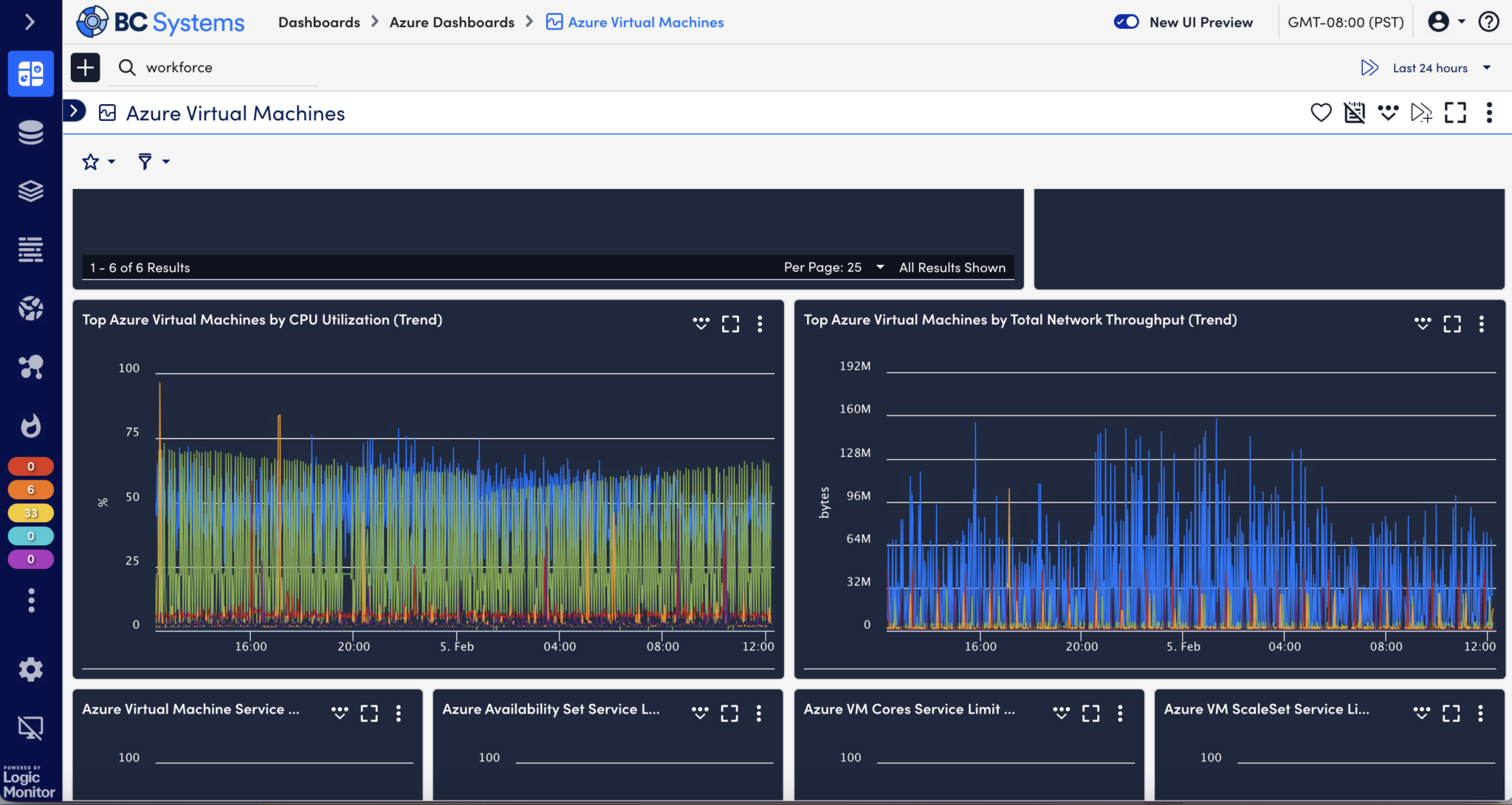Open options menu on CPU Utilization widget
This screenshot has height=805, width=1512.
pos(760,324)
